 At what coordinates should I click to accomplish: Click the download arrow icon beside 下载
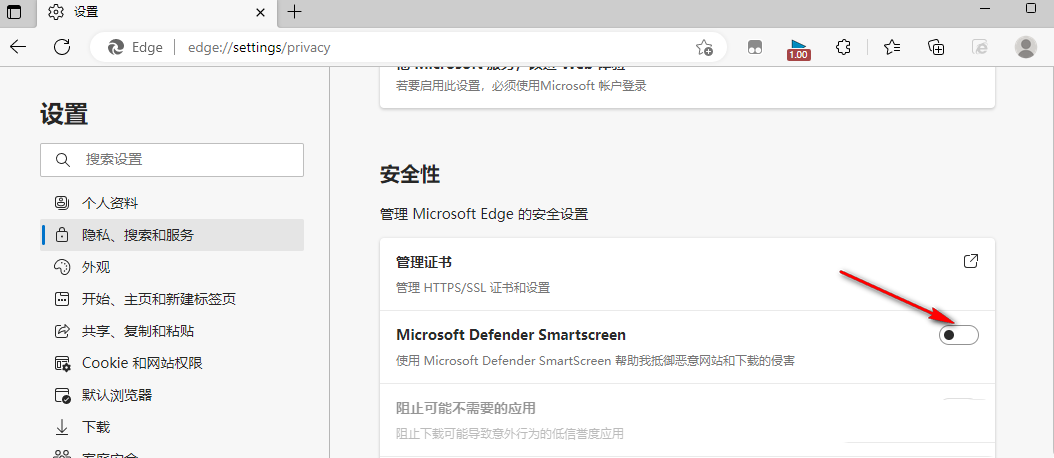pos(62,427)
